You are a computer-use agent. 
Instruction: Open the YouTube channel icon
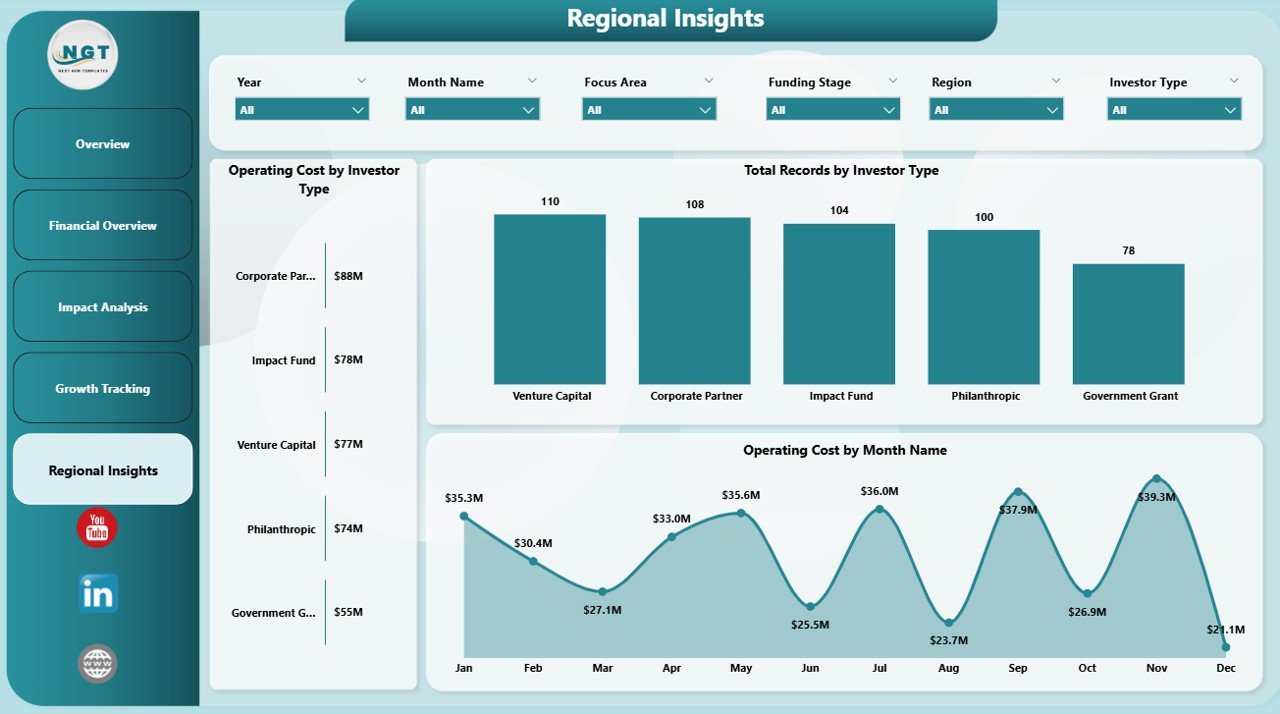(96, 527)
